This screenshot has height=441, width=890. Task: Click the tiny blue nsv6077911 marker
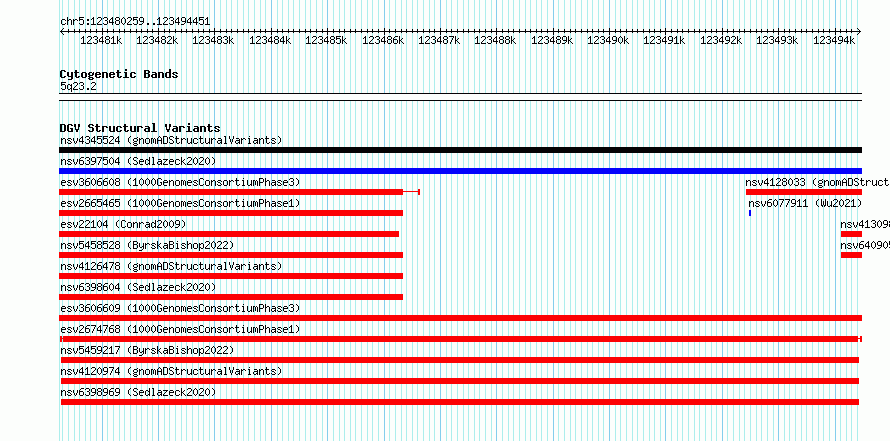pyautogui.click(x=750, y=213)
